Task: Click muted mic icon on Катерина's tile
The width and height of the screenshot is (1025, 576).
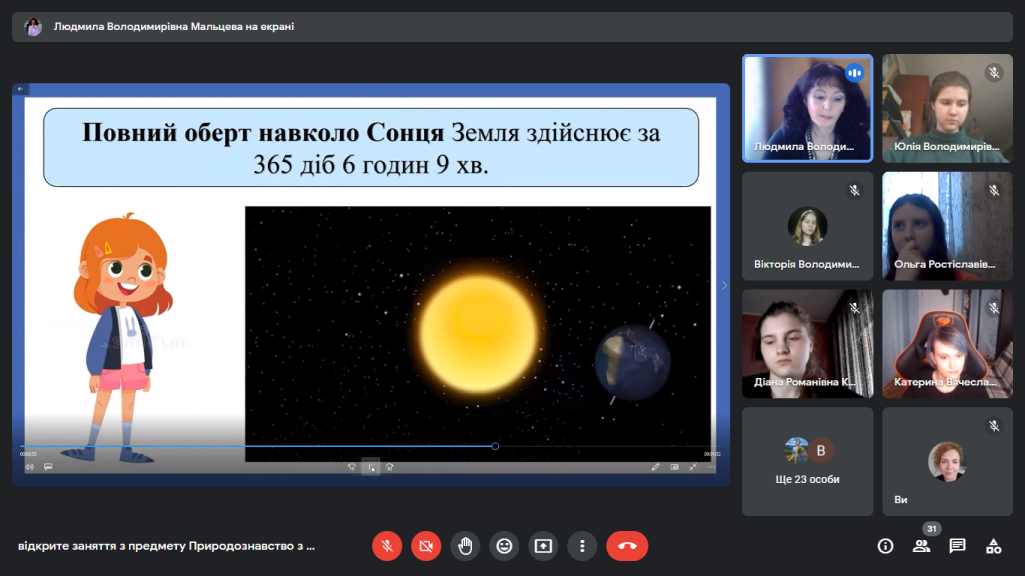Action: pos(994,308)
